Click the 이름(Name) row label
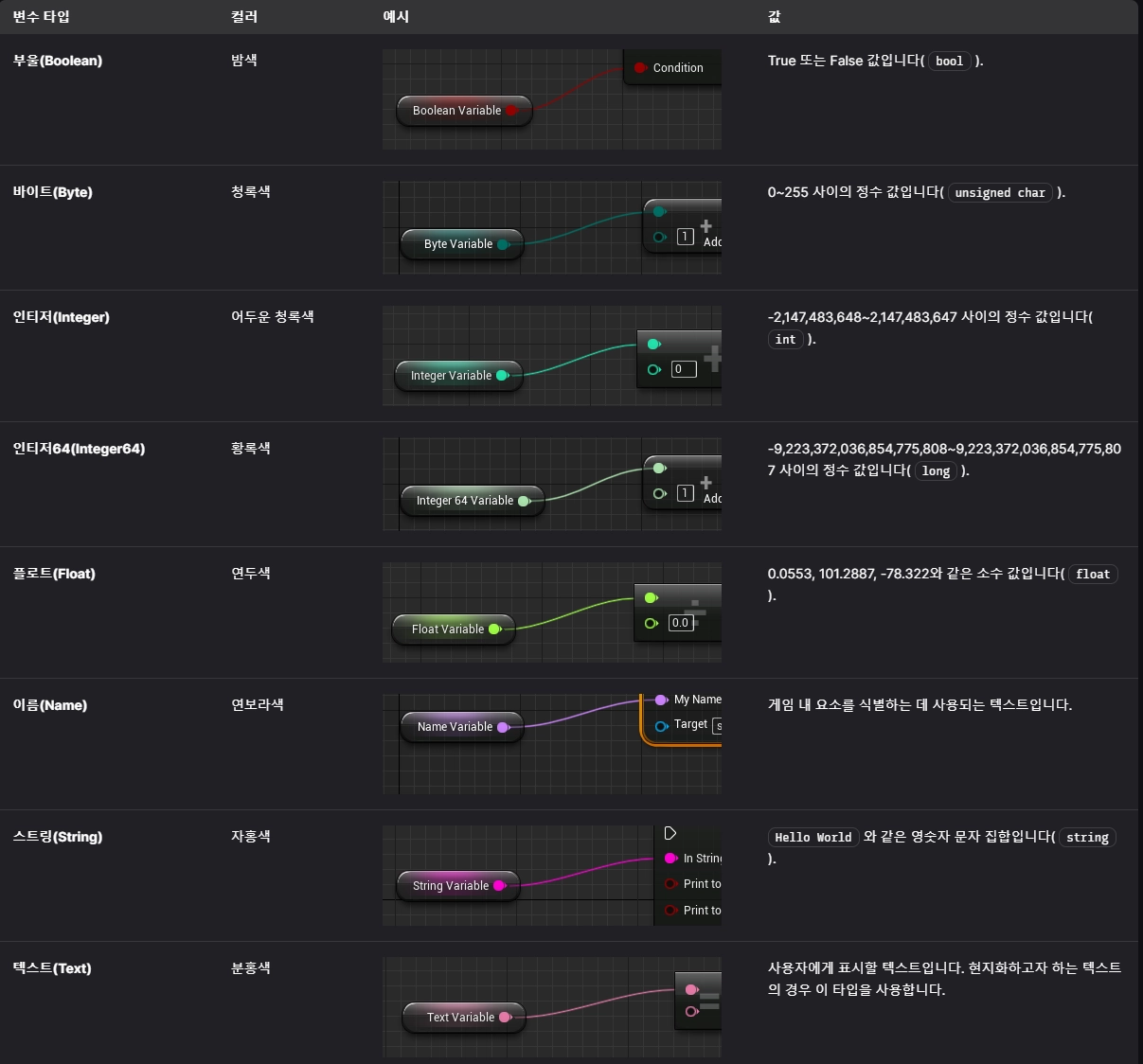1143x1064 pixels. pos(50,705)
